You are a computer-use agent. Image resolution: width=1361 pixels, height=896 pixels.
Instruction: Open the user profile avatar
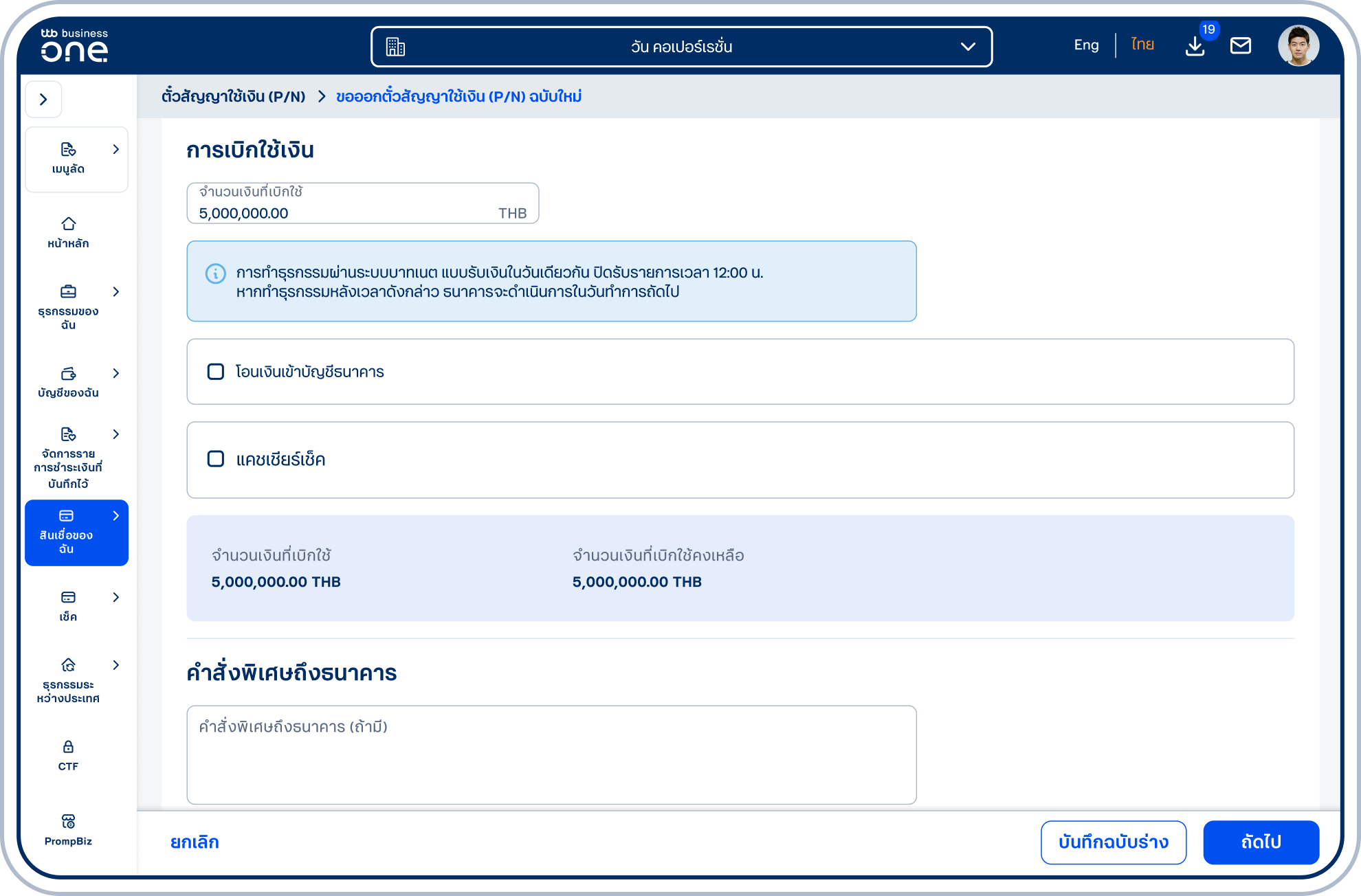click(1298, 46)
